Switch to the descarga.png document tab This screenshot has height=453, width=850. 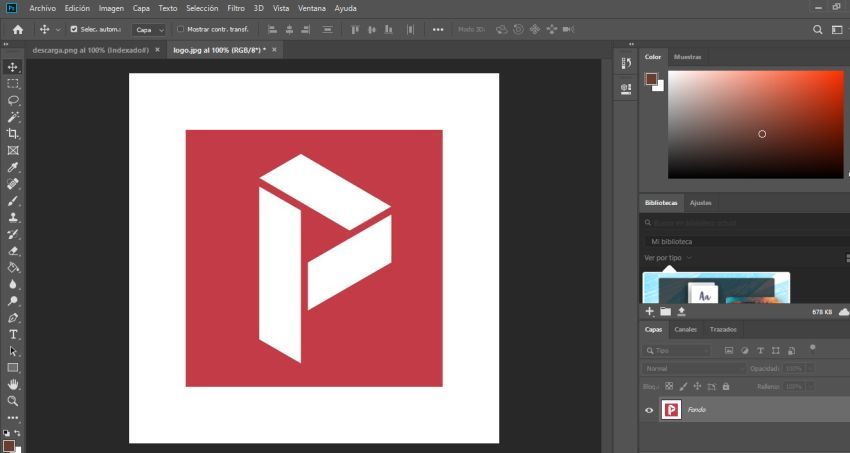pyautogui.click(x=91, y=50)
